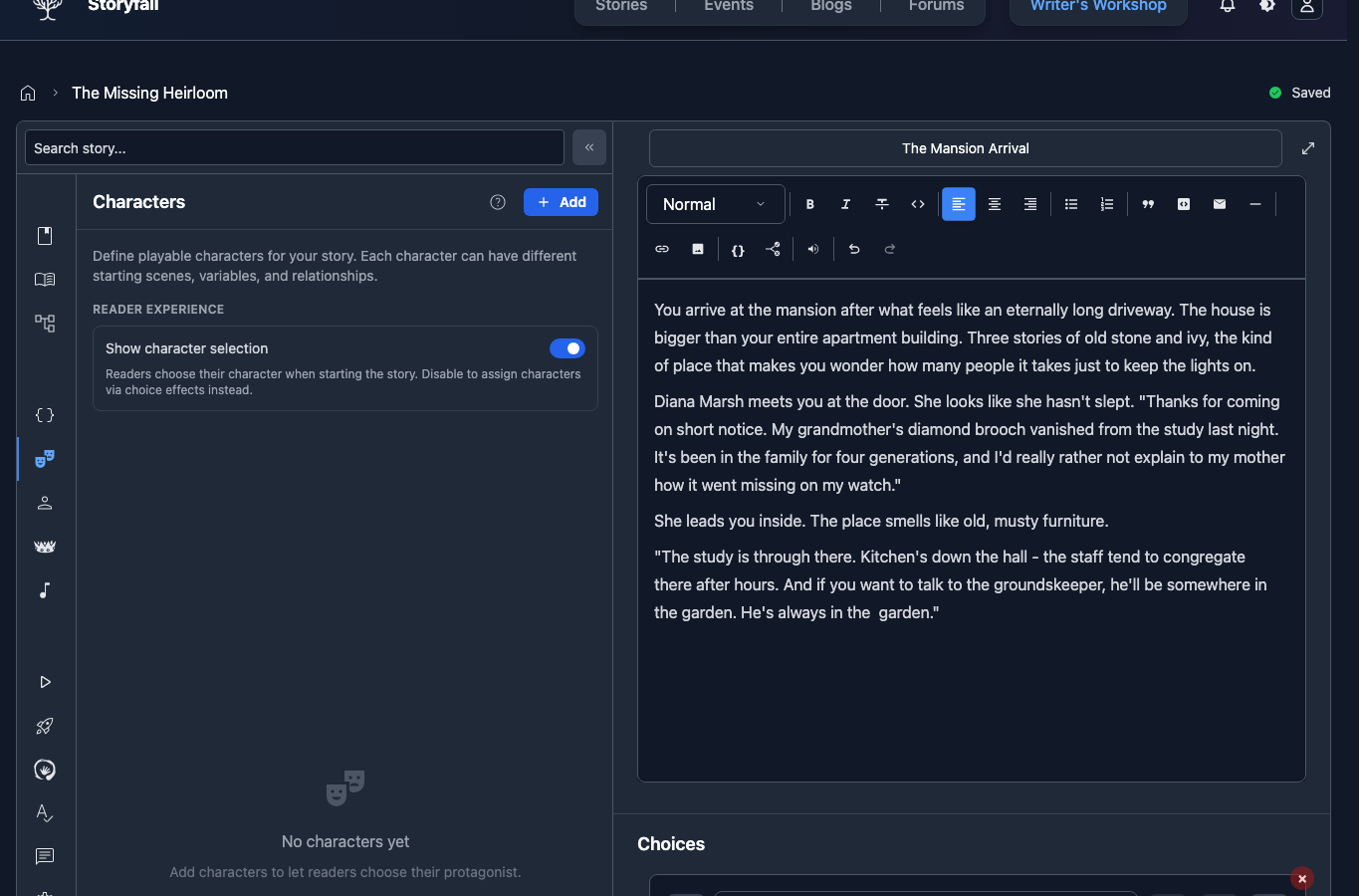Open The Missing Heirloom breadcrumb link
This screenshot has height=896, width=1359.
tap(149, 92)
